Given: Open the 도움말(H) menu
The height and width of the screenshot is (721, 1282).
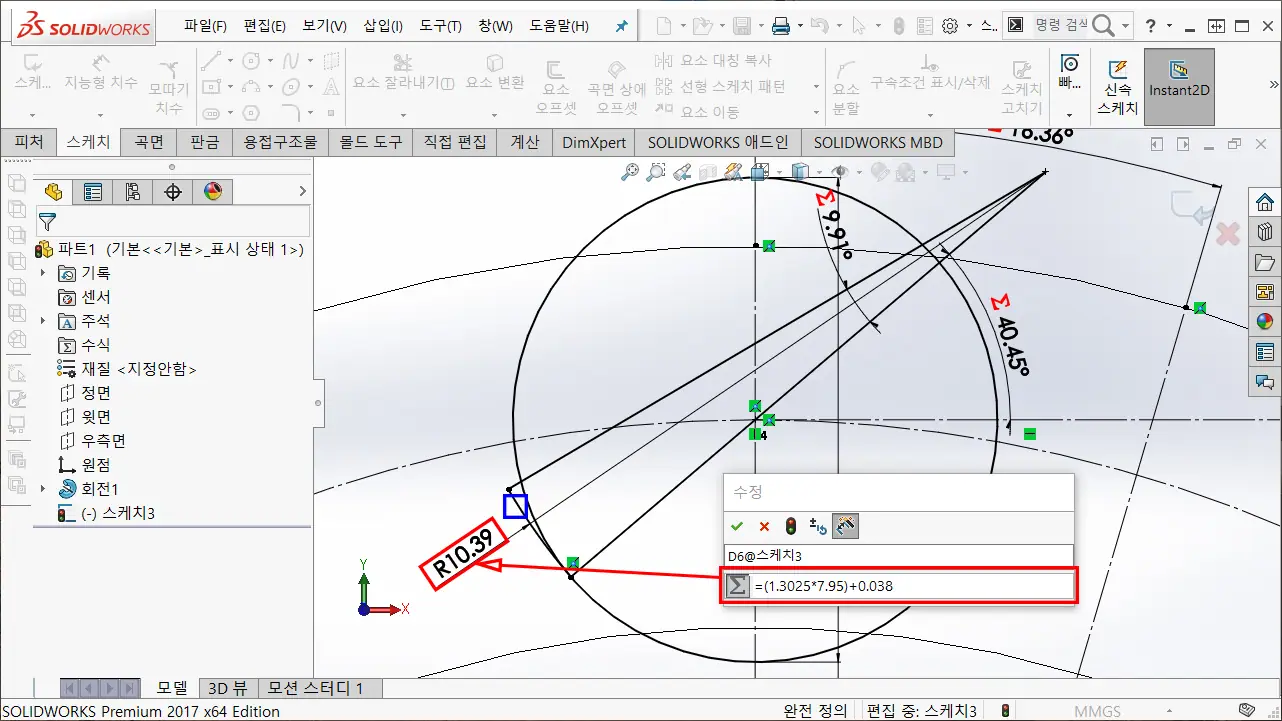Looking at the screenshot, I should [561, 26].
